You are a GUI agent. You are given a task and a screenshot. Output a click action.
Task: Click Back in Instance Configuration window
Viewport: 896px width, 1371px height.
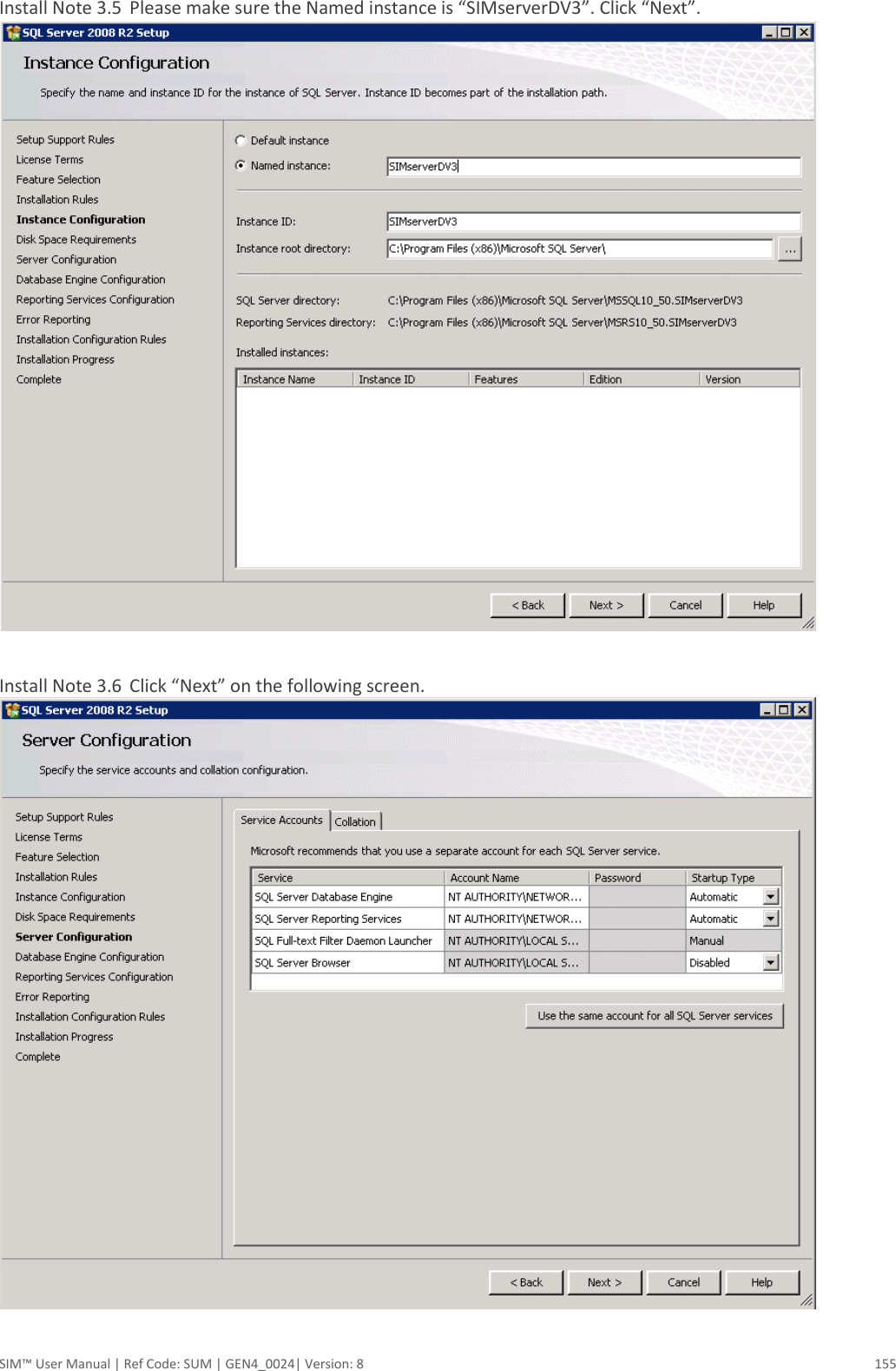point(528,605)
